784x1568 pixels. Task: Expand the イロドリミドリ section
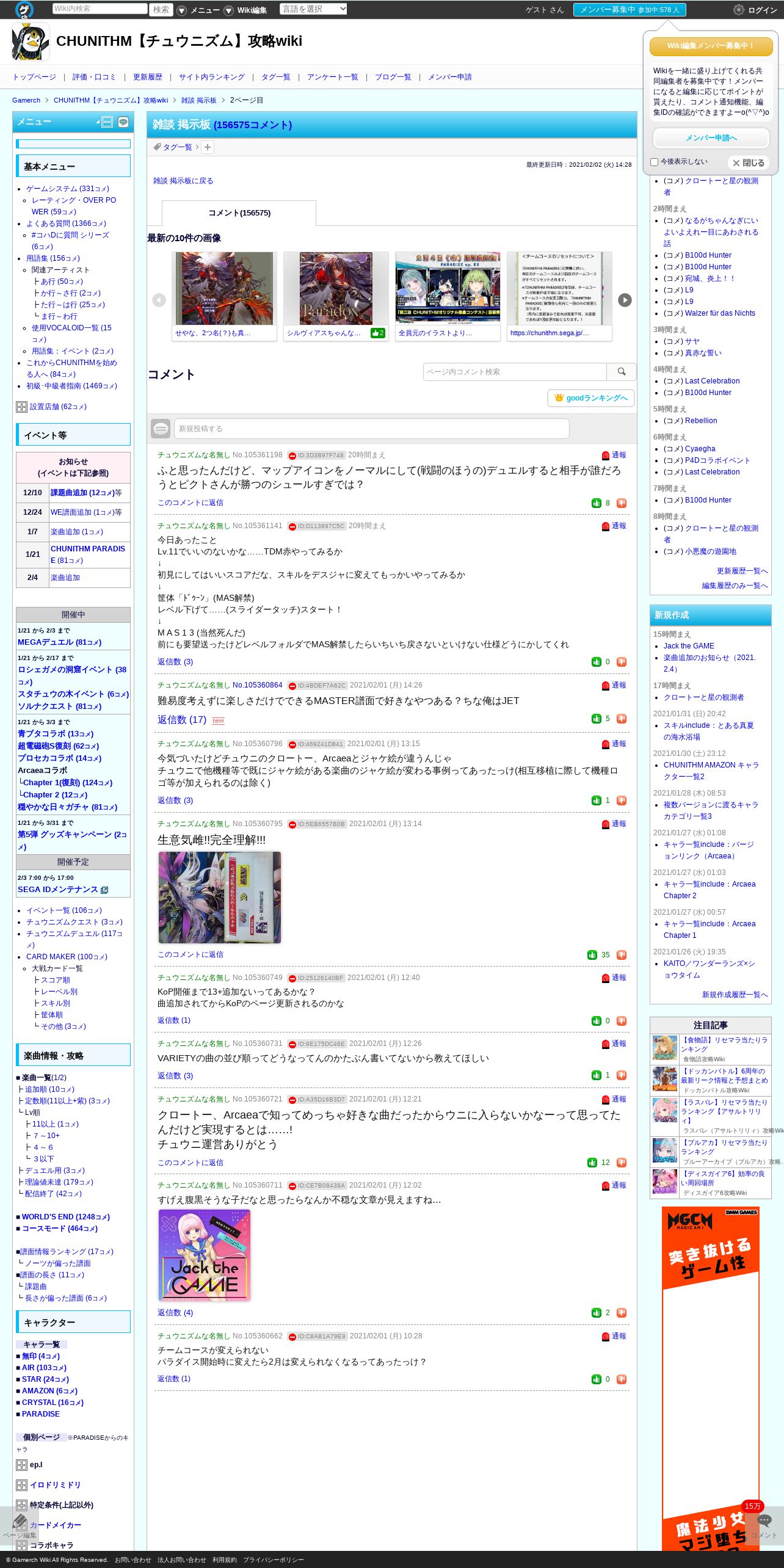(x=21, y=1486)
